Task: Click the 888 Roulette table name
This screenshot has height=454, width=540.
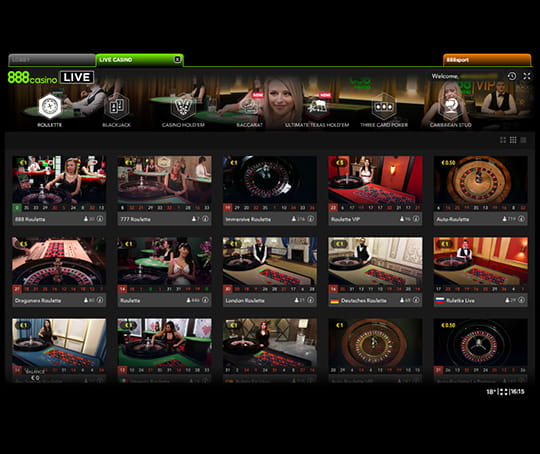Action: coord(30,219)
